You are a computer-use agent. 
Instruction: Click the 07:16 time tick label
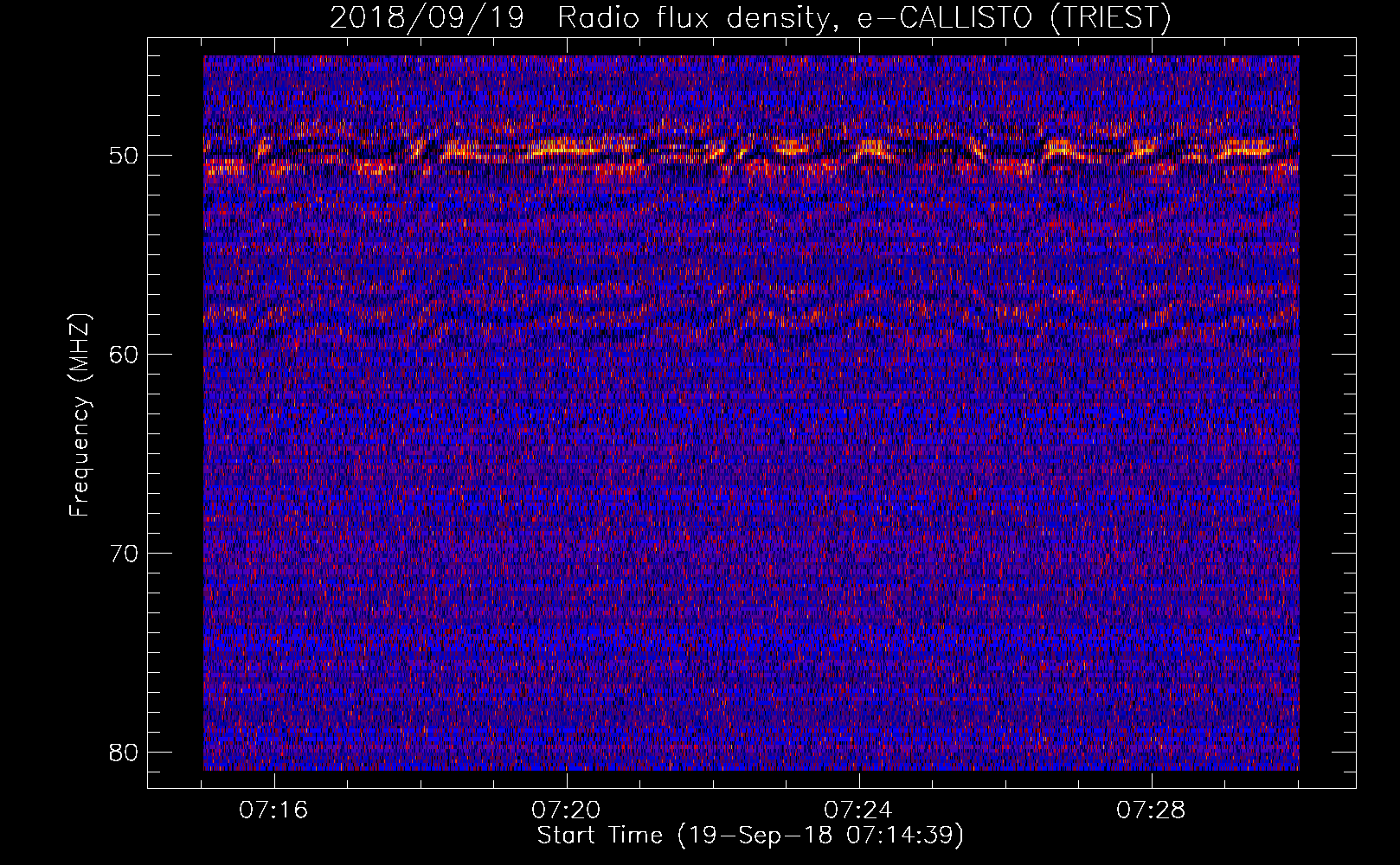tap(274, 811)
